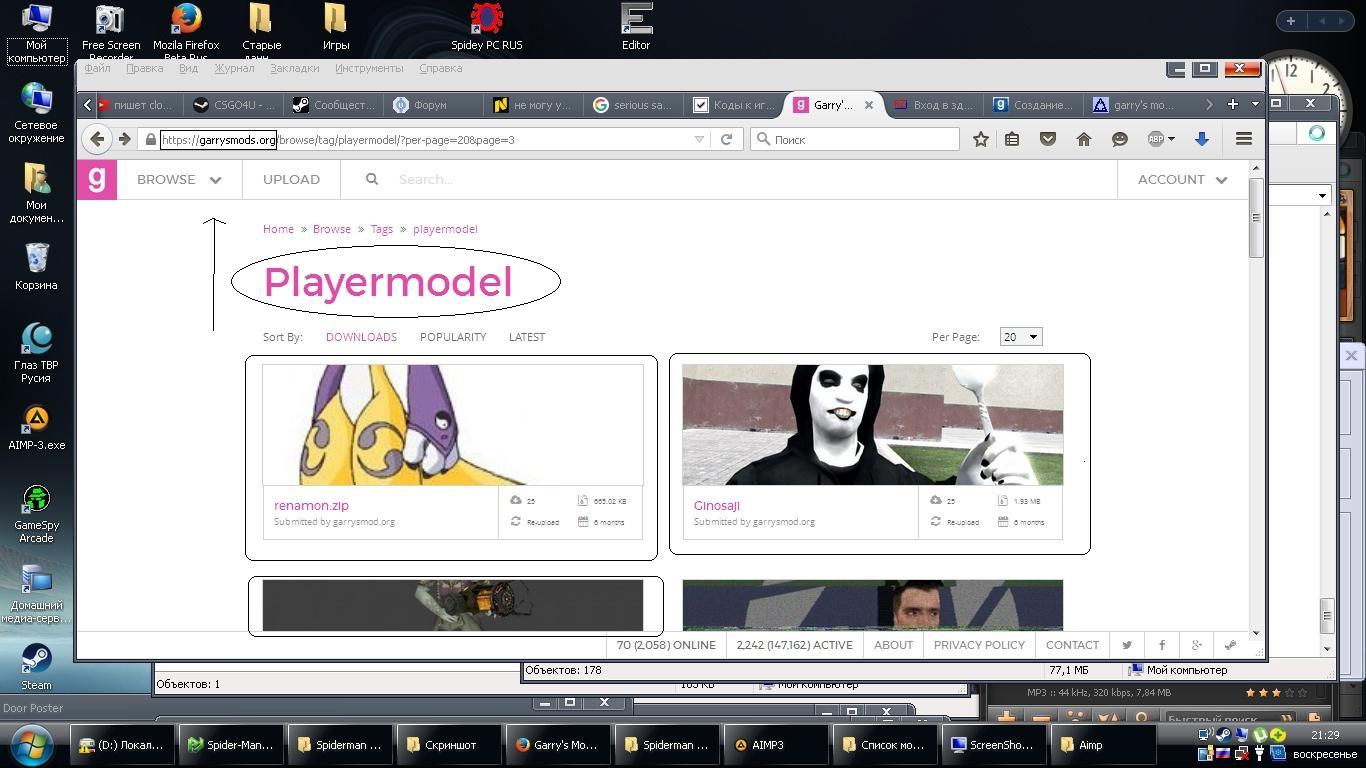Viewport: 1366px width, 768px height.
Task: Open the Закладки menu
Action: 295,68
